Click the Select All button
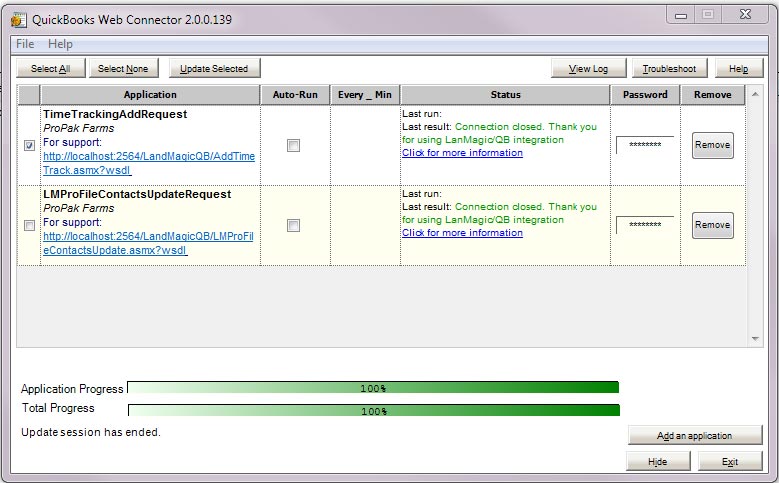Image resolution: width=779 pixels, height=483 pixels. 51,69
